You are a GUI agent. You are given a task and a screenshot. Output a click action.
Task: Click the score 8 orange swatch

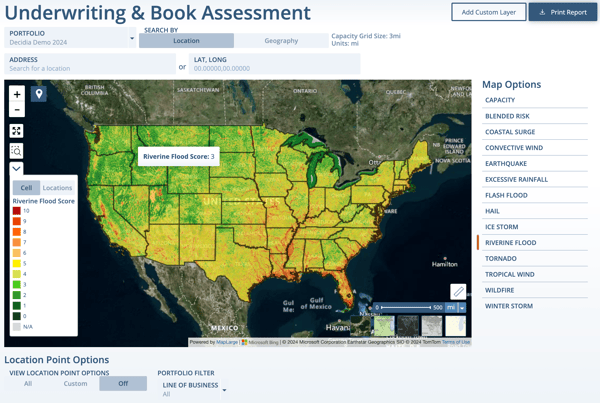[x=16, y=232]
